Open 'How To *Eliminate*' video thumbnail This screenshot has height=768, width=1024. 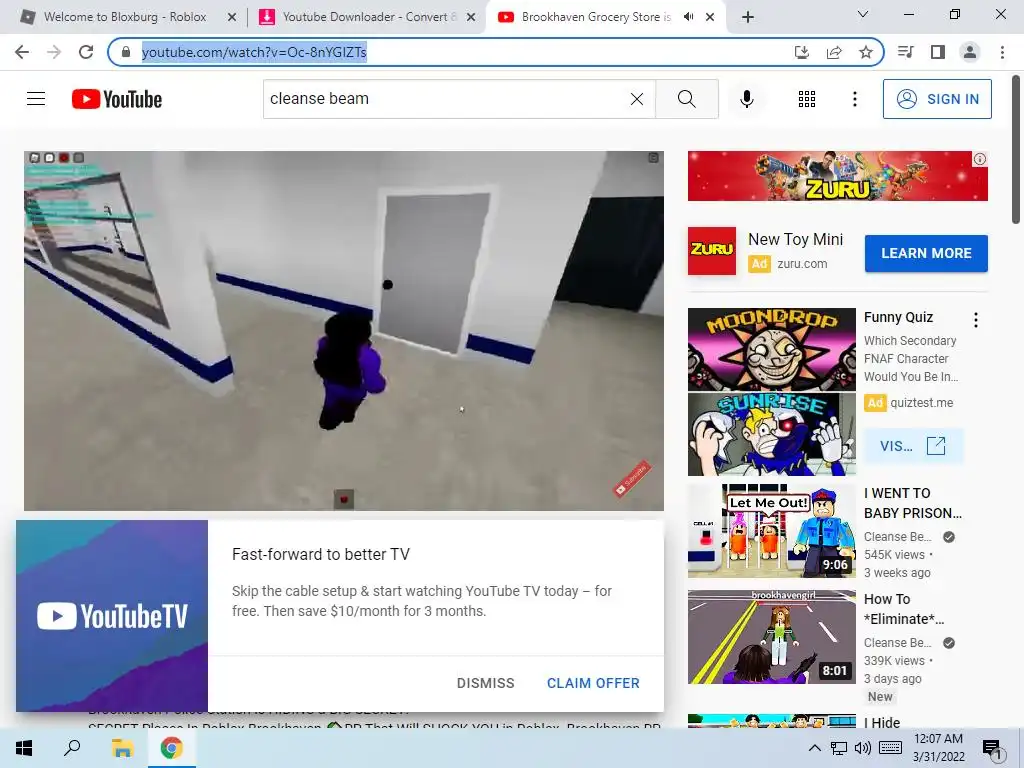tap(771, 637)
